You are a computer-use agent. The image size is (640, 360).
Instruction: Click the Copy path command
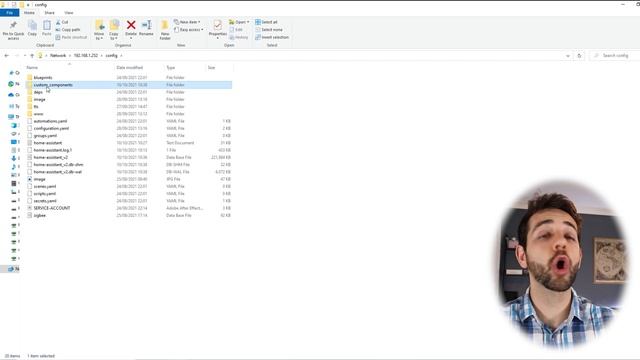pos(68,30)
